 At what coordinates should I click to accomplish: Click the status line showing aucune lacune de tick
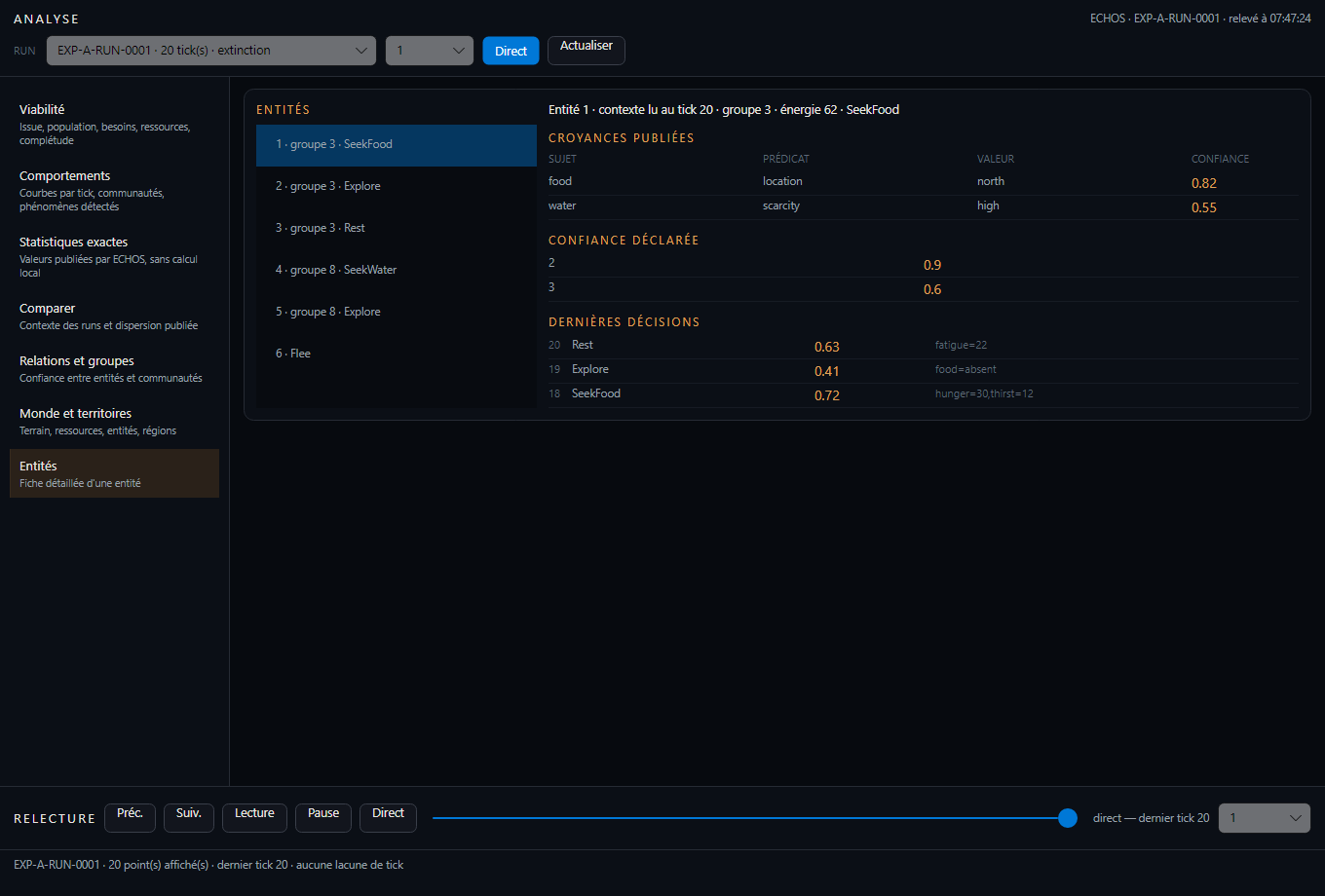pos(208,865)
